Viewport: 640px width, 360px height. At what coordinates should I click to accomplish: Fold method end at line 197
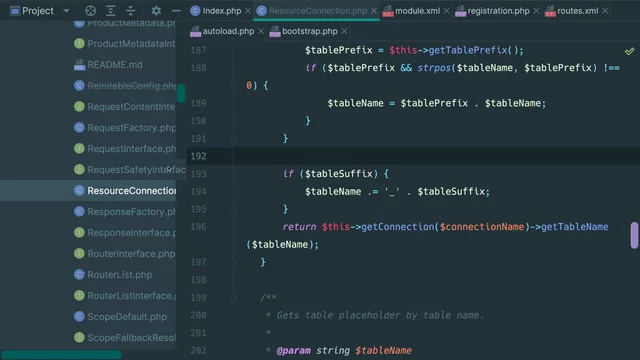click(233, 262)
